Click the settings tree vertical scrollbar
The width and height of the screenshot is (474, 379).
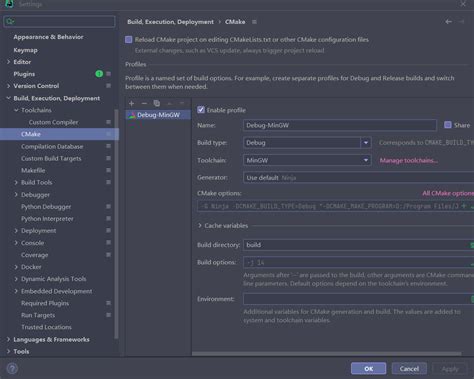pos(116,224)
